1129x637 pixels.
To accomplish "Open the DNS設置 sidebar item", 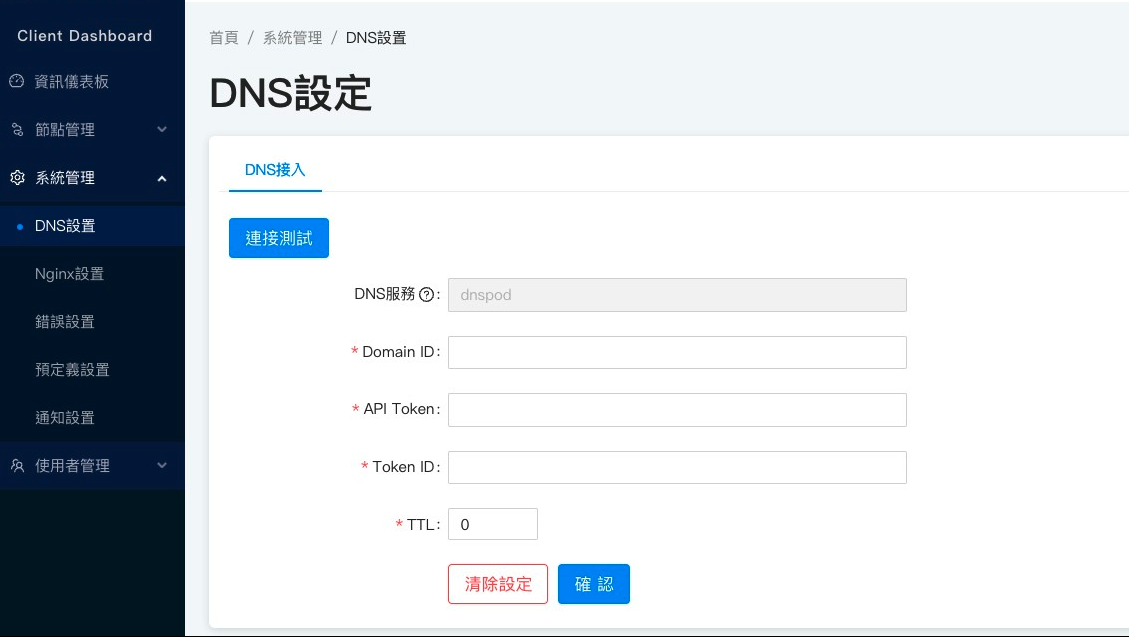I will click(x=65, y=226).
